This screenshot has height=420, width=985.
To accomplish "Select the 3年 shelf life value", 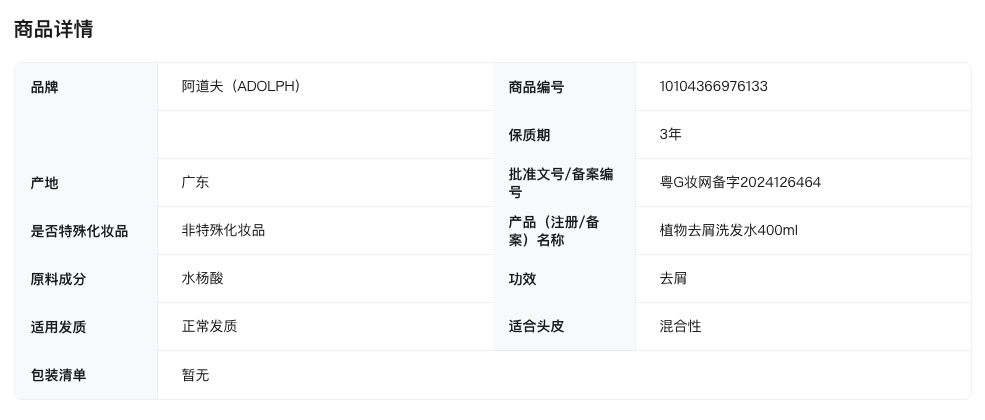I will (670, 134).
